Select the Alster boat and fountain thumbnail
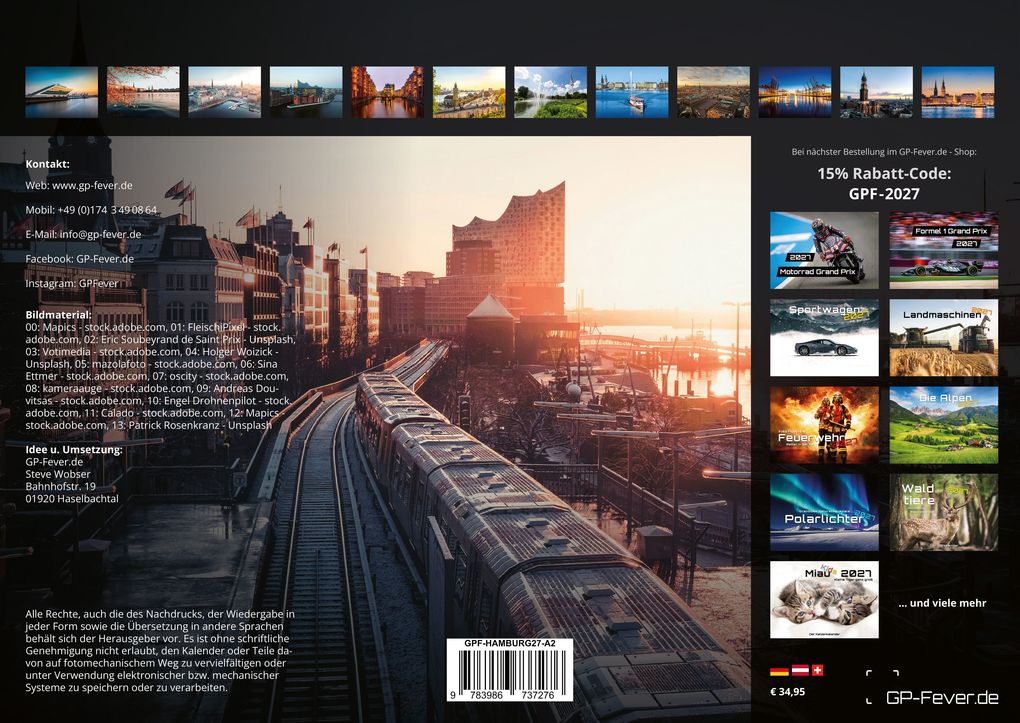 pos(632,92)
